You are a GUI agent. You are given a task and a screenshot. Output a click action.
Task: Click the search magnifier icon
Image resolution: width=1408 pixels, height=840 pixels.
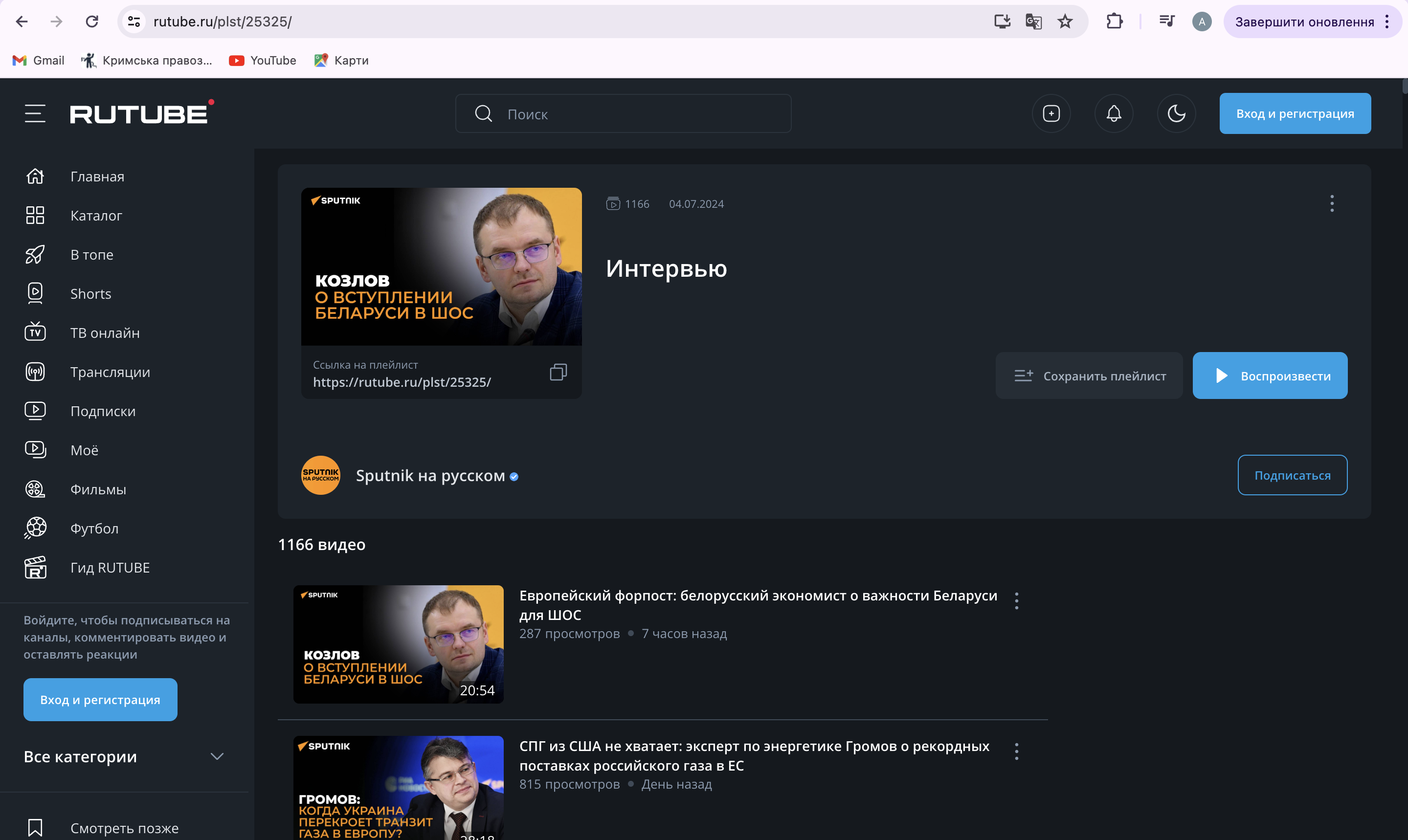(483, 114)
